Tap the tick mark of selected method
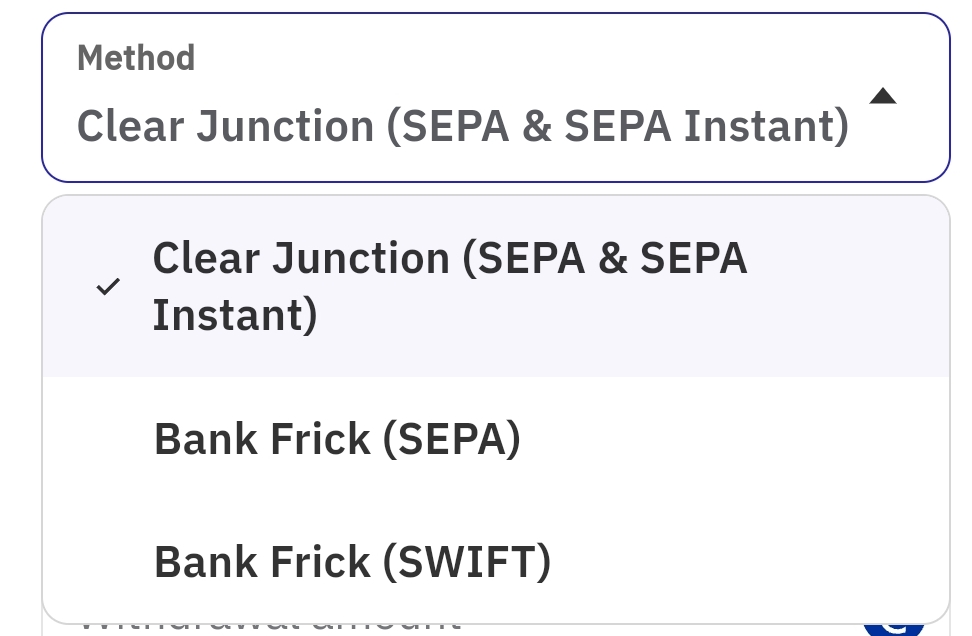Image resolution: width=972 pixels, height=636 pixels. pyautogui.click(x=108, y=286)
